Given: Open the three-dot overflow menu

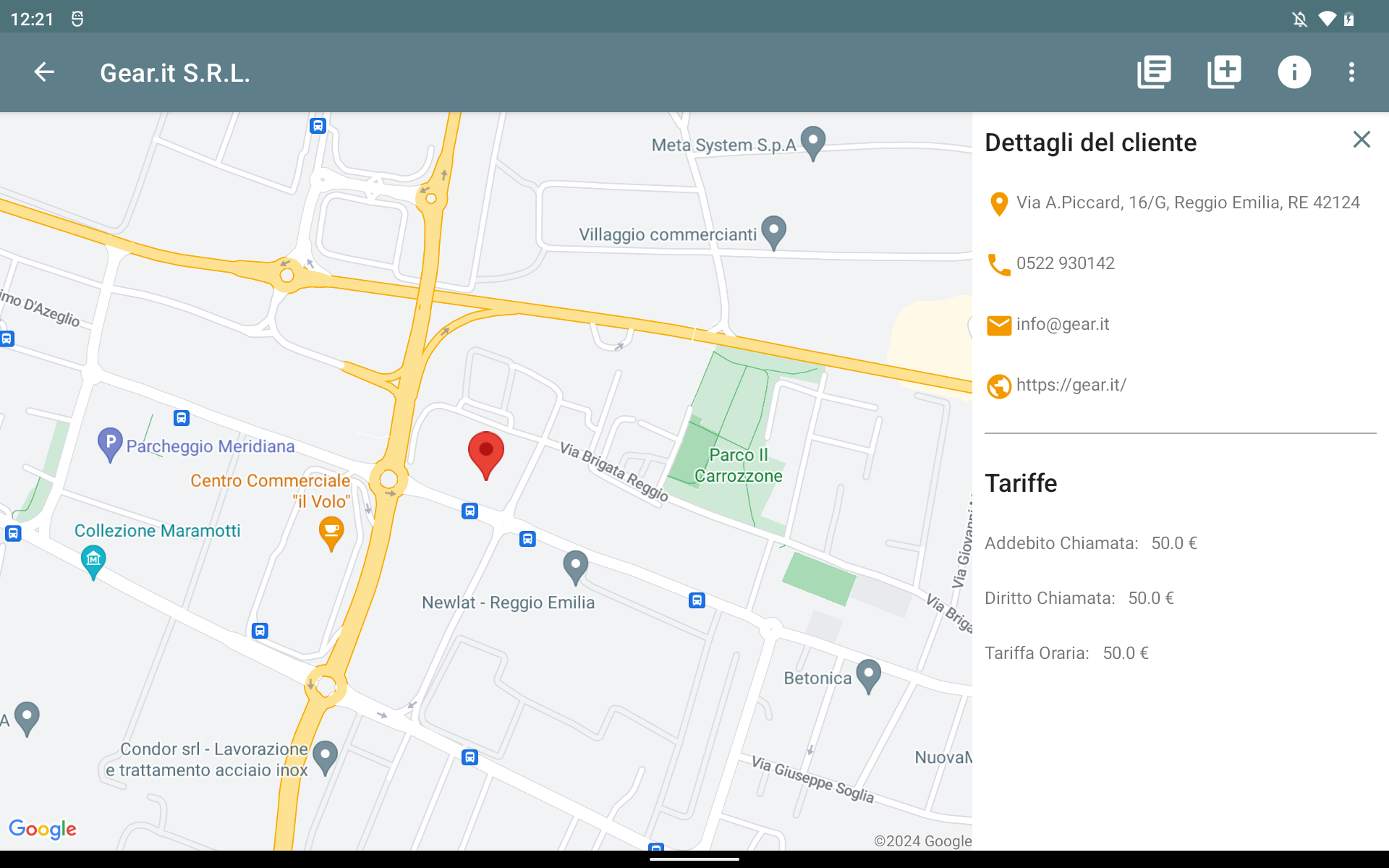Looking at the screenshot, I should [x=1351, y=72].
